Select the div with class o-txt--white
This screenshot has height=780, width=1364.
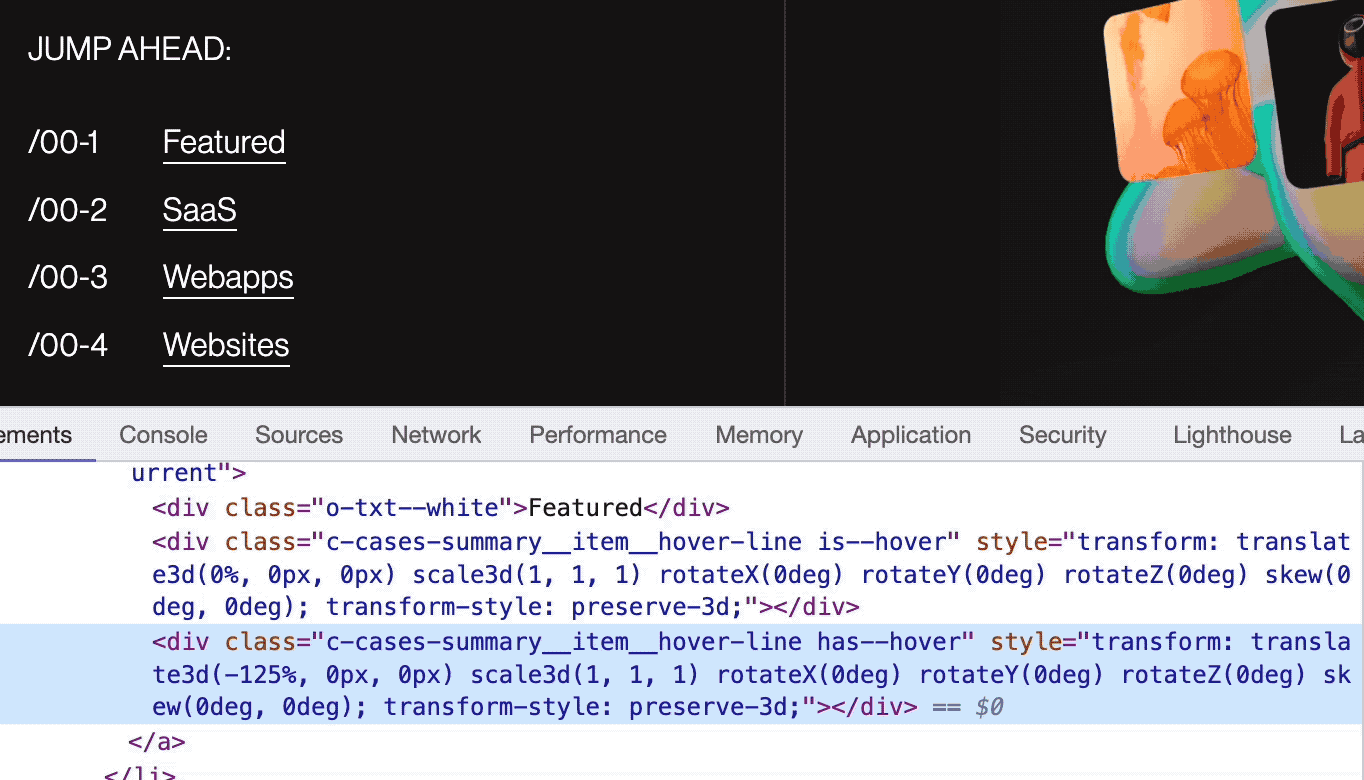(440, 507)
